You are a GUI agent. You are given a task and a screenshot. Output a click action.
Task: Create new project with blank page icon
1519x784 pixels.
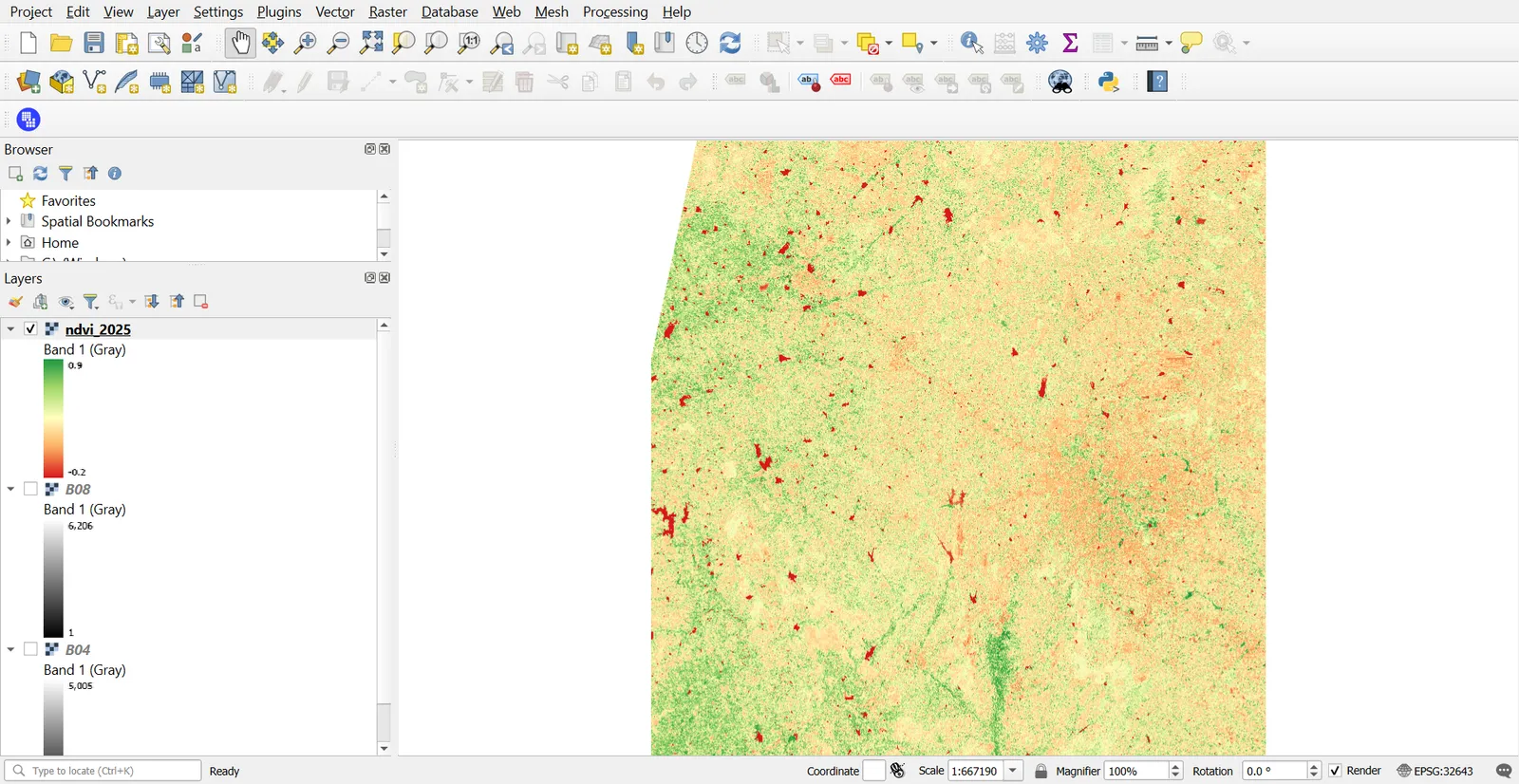[28, 43]
